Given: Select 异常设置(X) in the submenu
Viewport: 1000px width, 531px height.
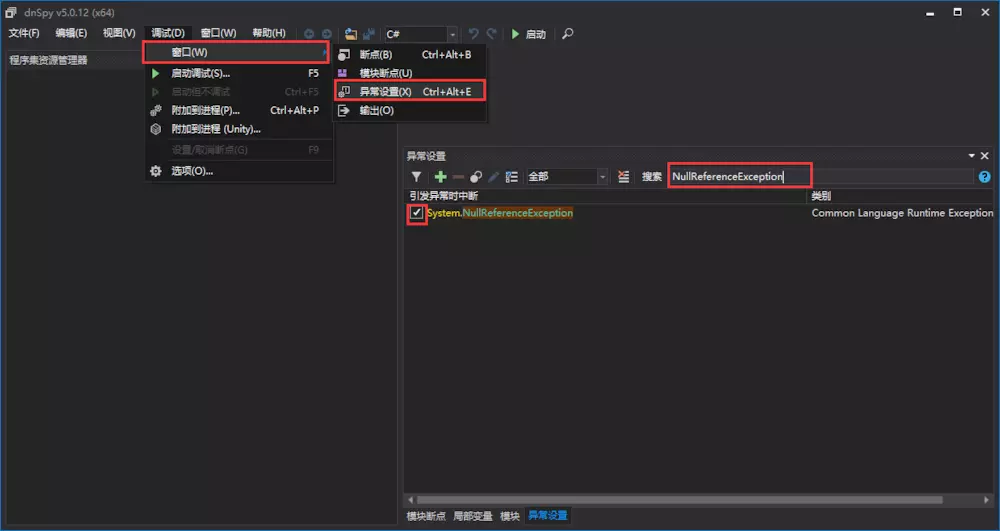Looking at the screenshot, I should [x=409, y=91].
